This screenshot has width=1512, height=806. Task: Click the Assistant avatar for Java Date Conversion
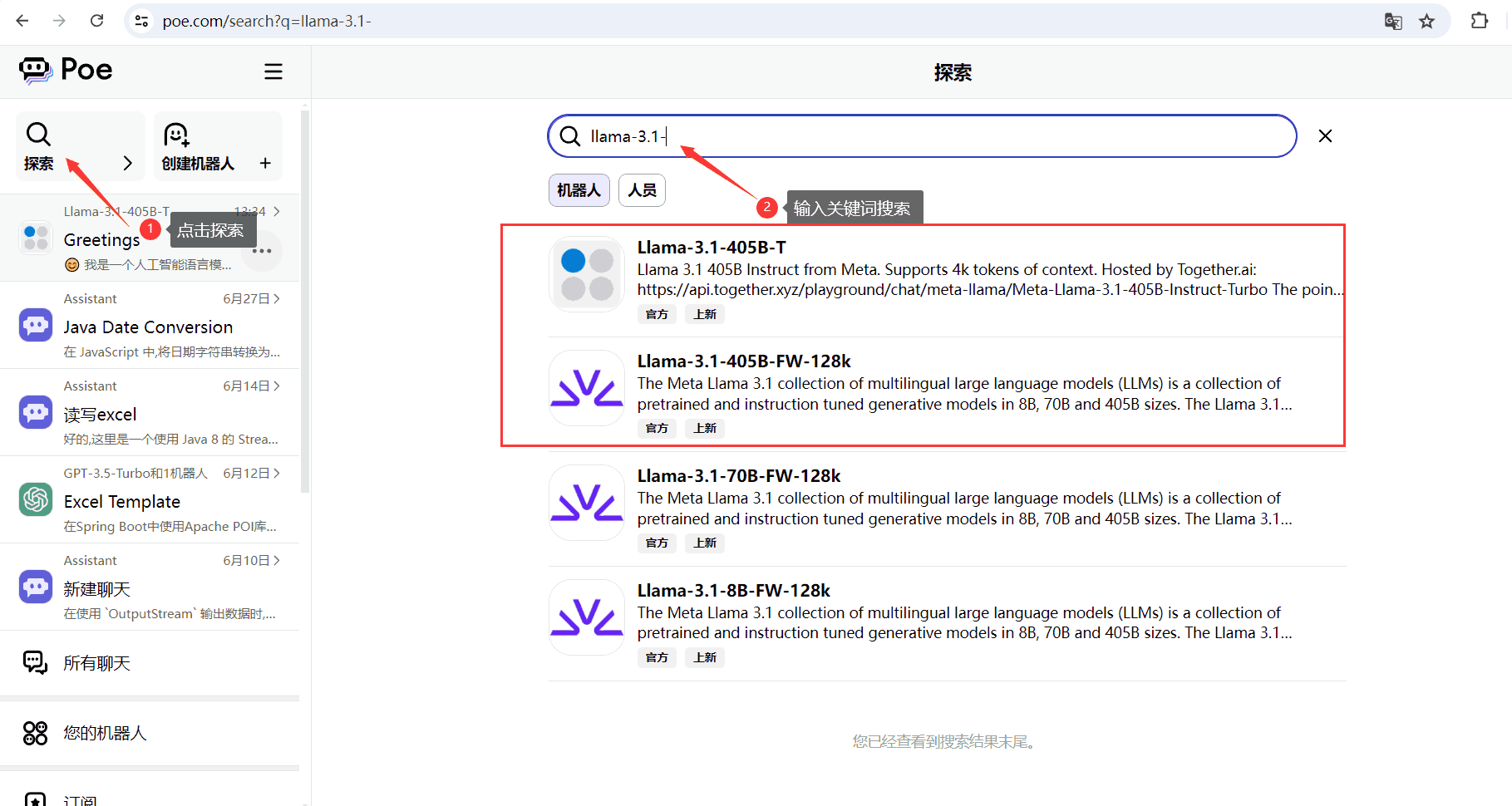pyautogui.click(x=36, y=325)
